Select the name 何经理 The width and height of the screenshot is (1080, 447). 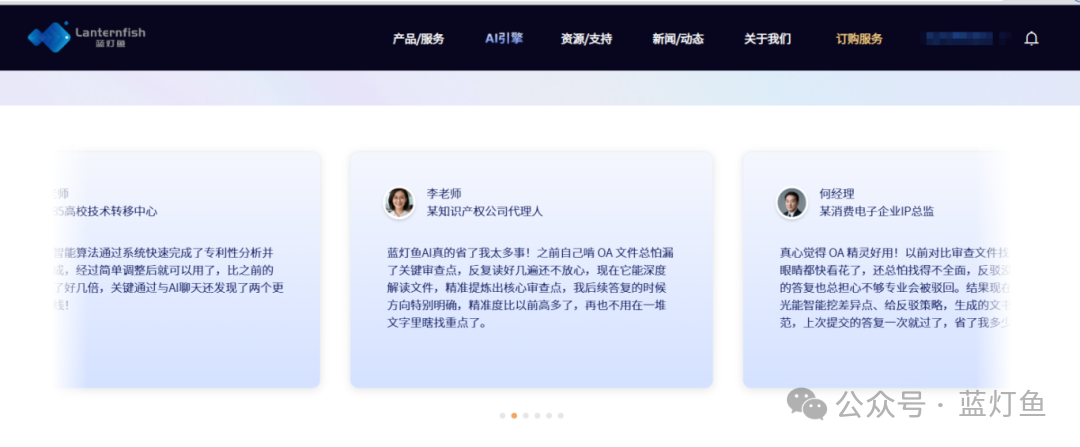pyautogui.click(x=836, y=194)
